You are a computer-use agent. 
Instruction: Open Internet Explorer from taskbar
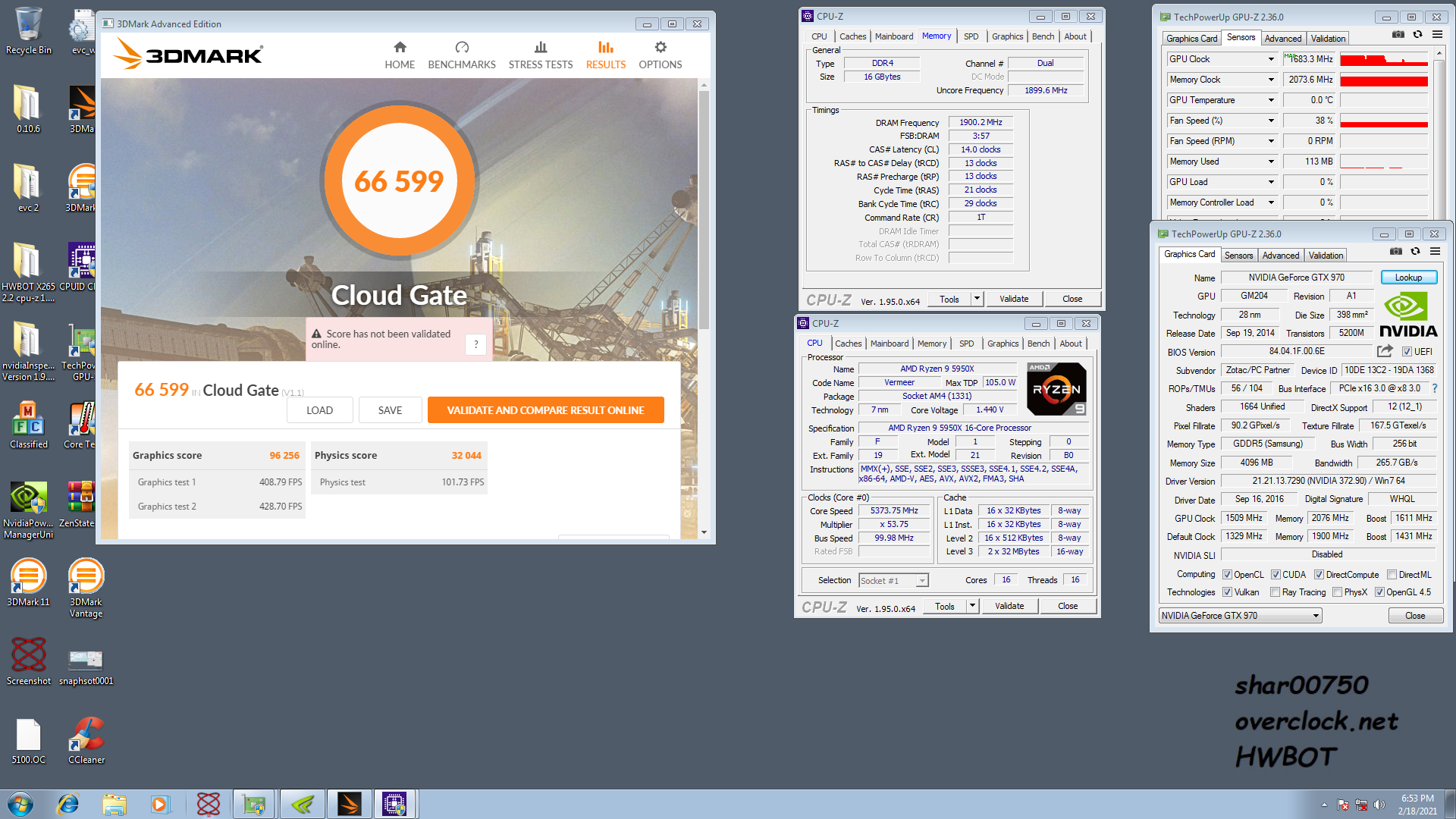coord(68,804)
